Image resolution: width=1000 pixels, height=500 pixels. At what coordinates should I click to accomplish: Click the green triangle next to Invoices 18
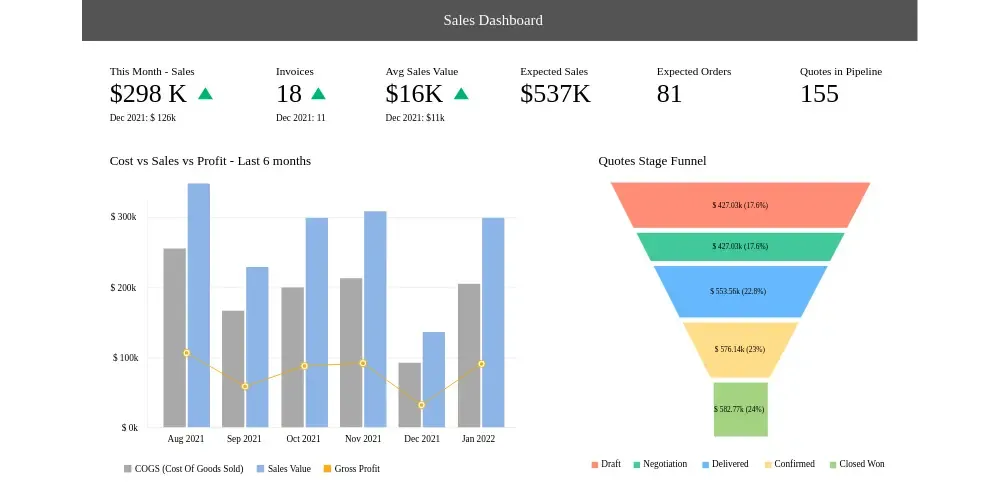pos(318,94)
